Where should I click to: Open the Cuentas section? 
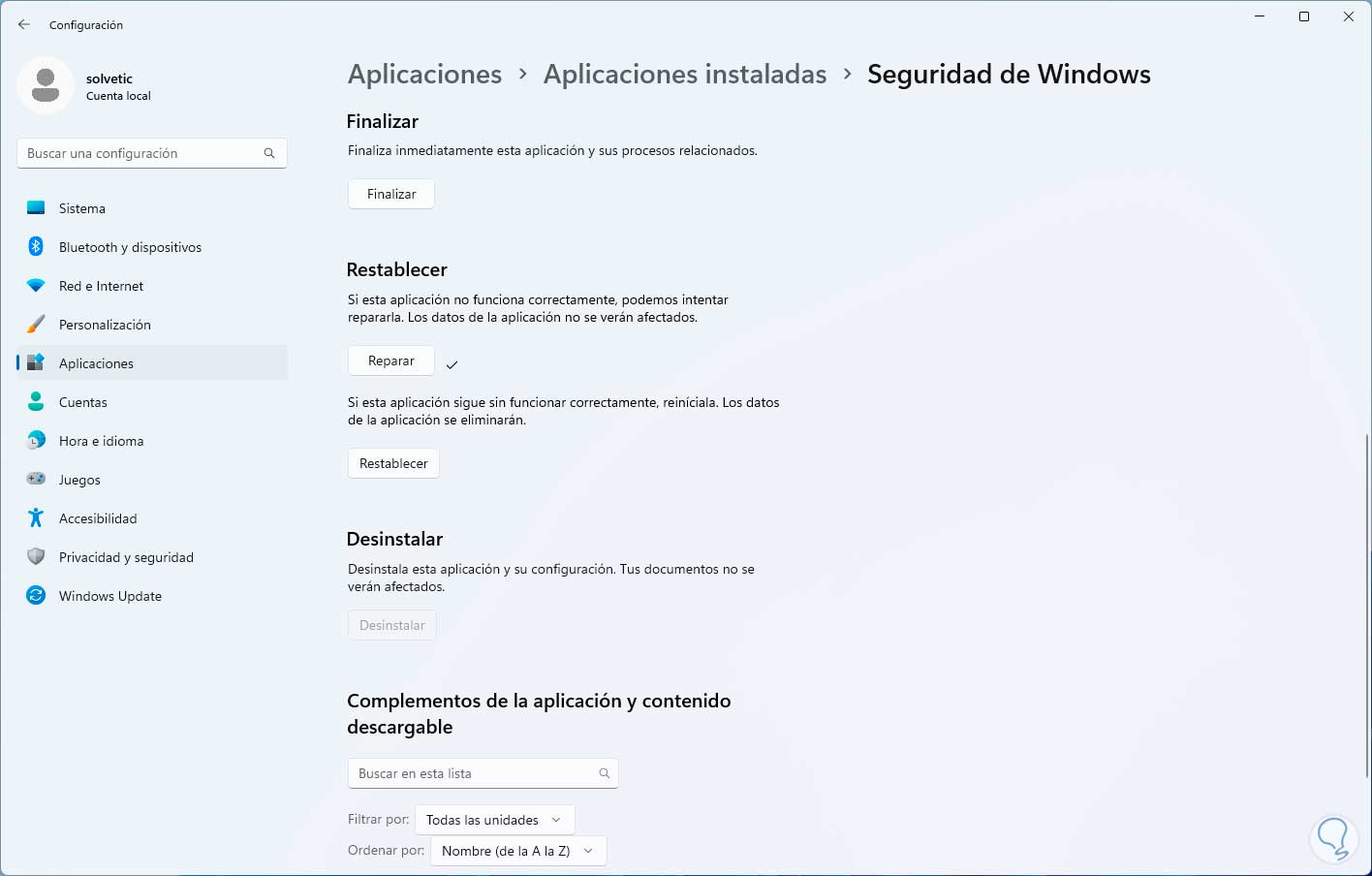pos(152,402)
